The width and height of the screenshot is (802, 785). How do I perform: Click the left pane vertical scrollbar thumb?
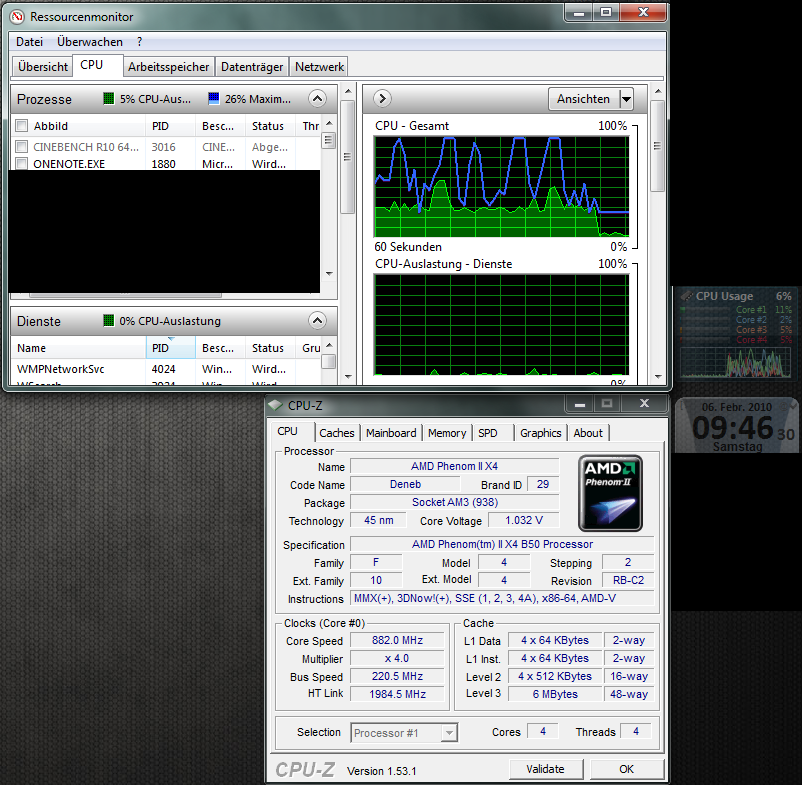coord(348,156)
